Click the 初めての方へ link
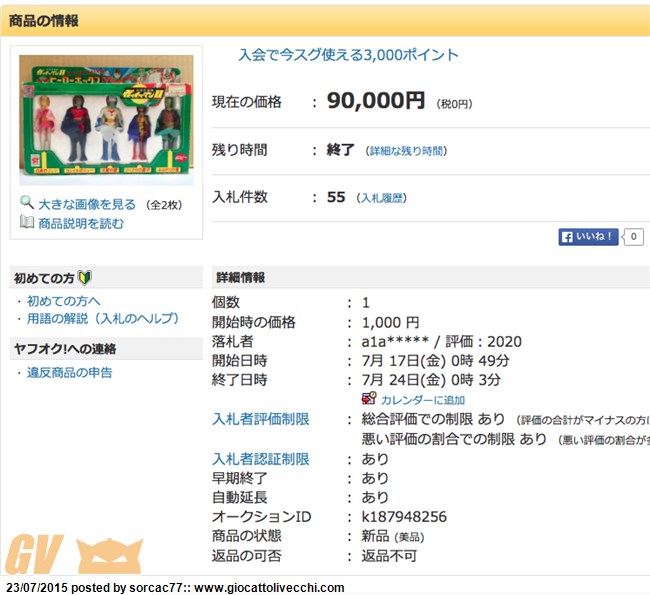The image size is (650, 595). click(x=64, y=301)
